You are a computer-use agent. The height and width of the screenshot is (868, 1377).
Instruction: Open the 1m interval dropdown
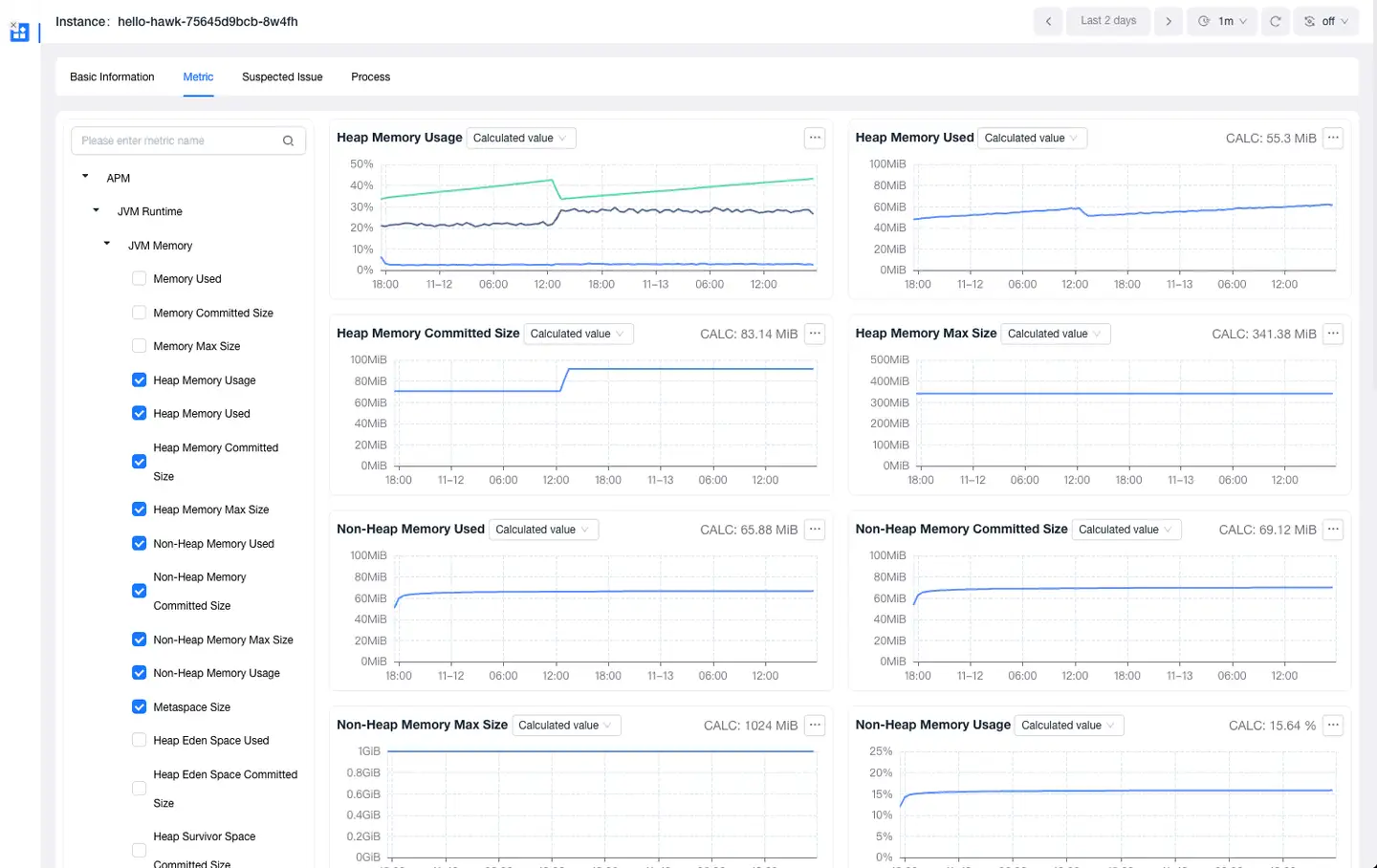click(1223, 21)
